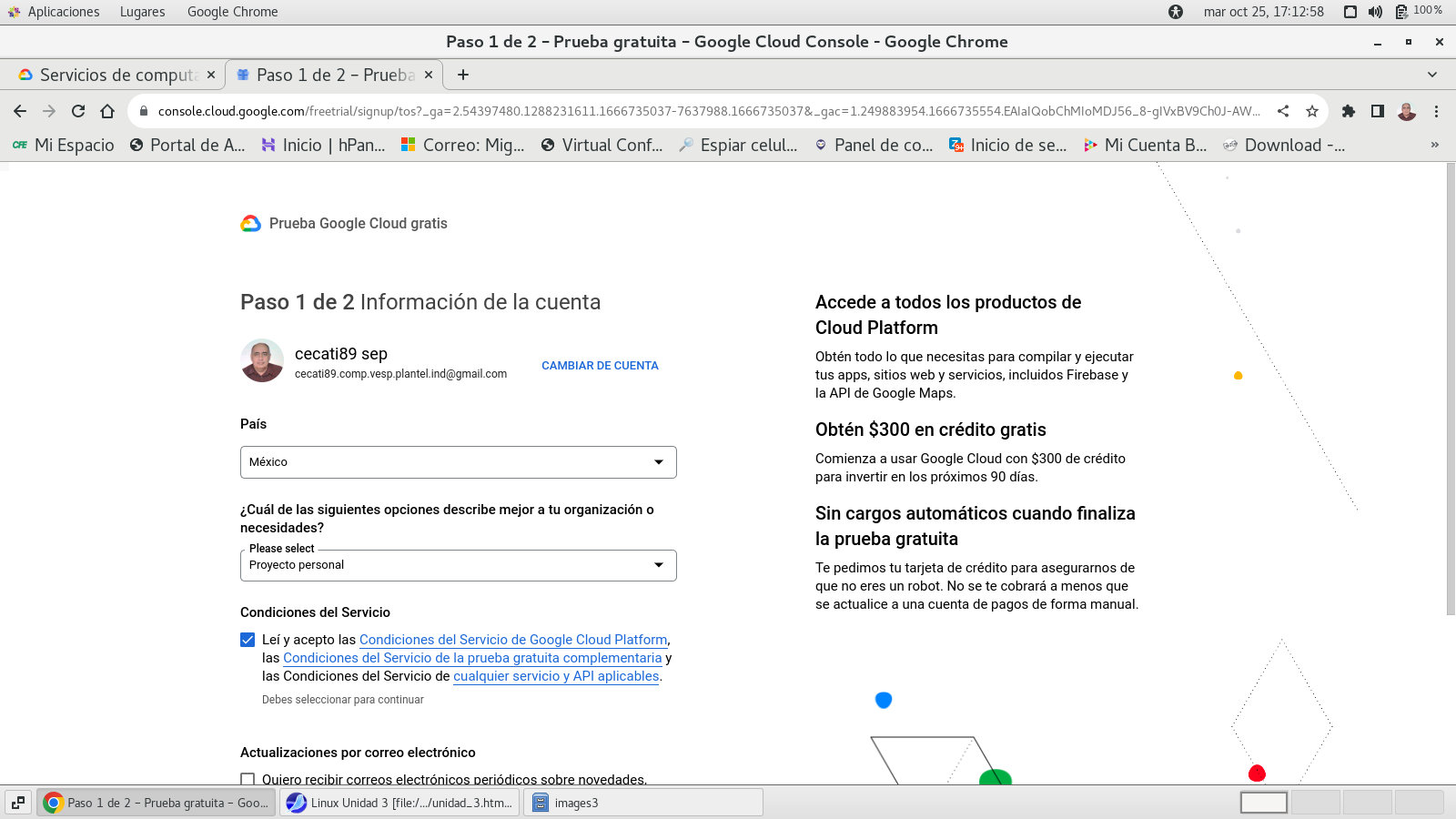Open Linux Unidad 3 window in taskbar
Image resolution: width=1456 pixels, height=819 pixels.
point(400,803)
